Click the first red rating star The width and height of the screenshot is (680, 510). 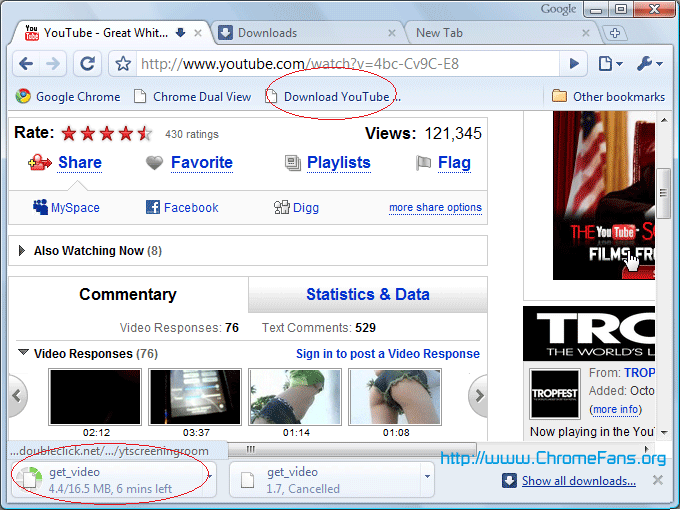click(69, 134)
